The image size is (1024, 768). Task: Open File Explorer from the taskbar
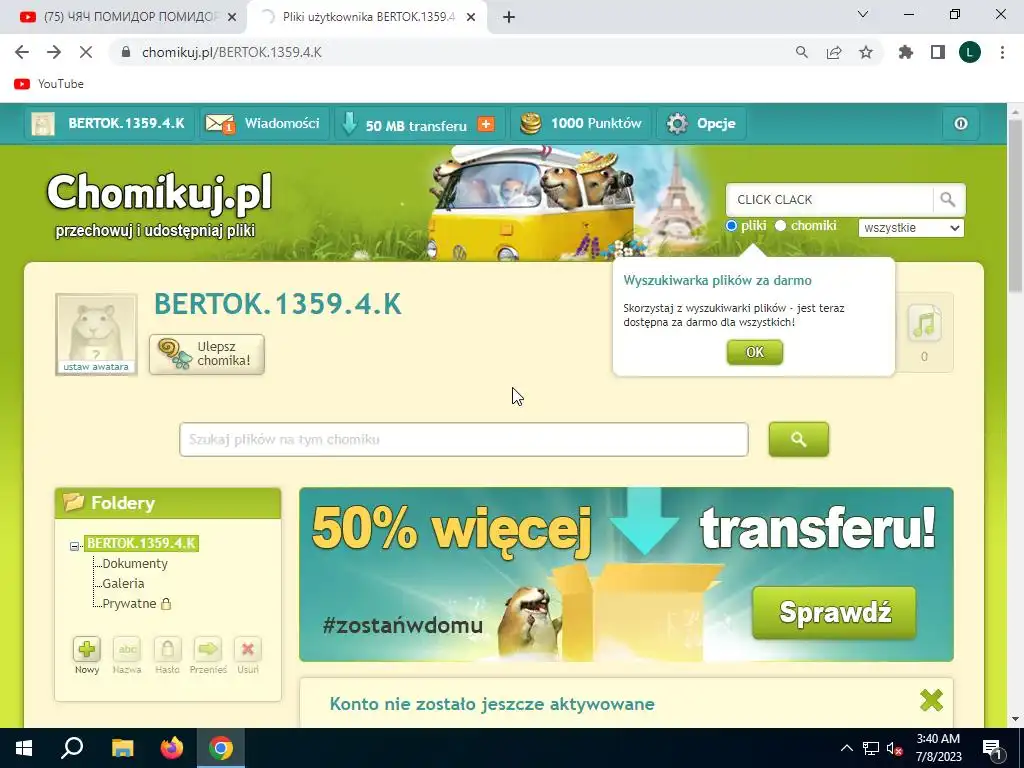123,748
